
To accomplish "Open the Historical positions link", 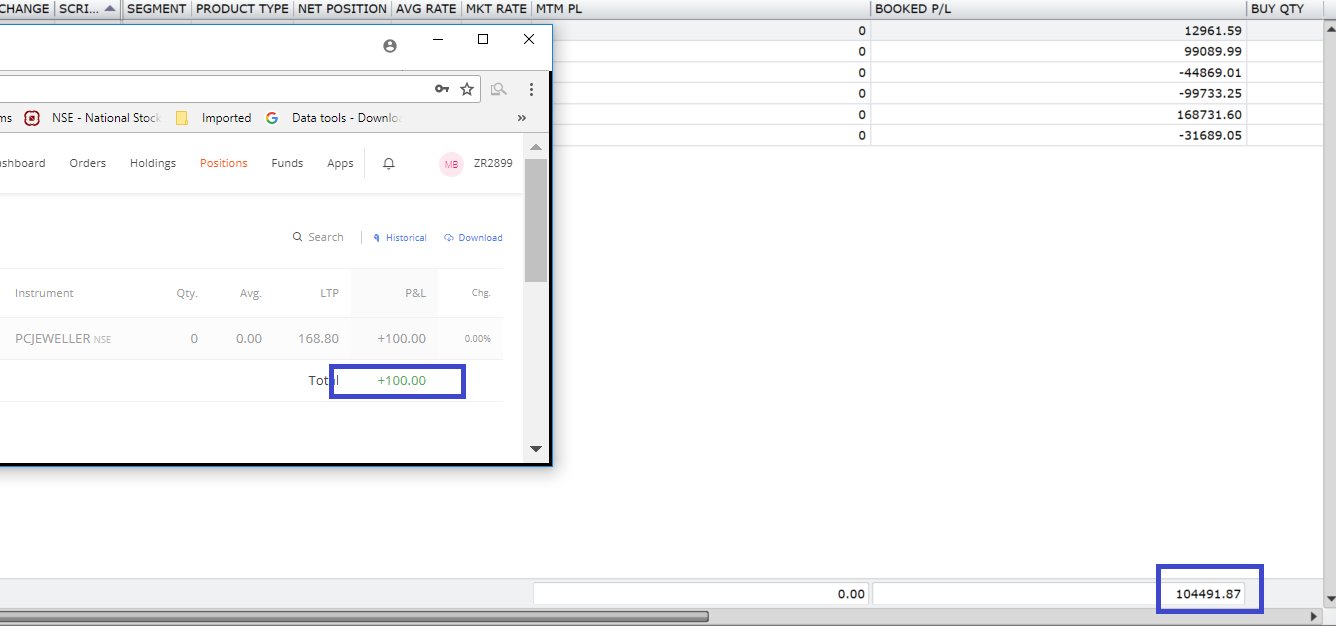I will click(400, 238).
